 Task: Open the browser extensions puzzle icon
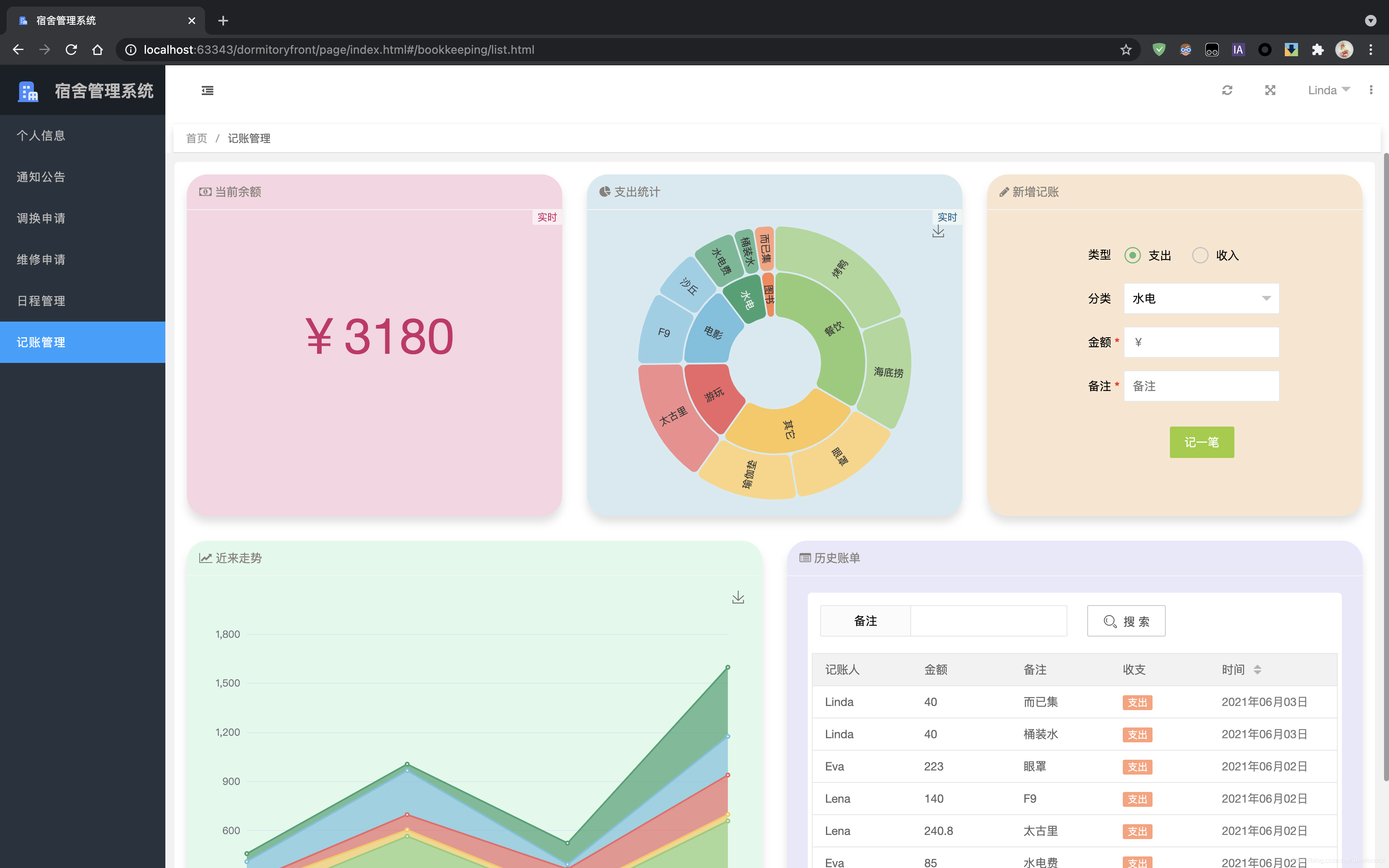[x=1317, y=50]
